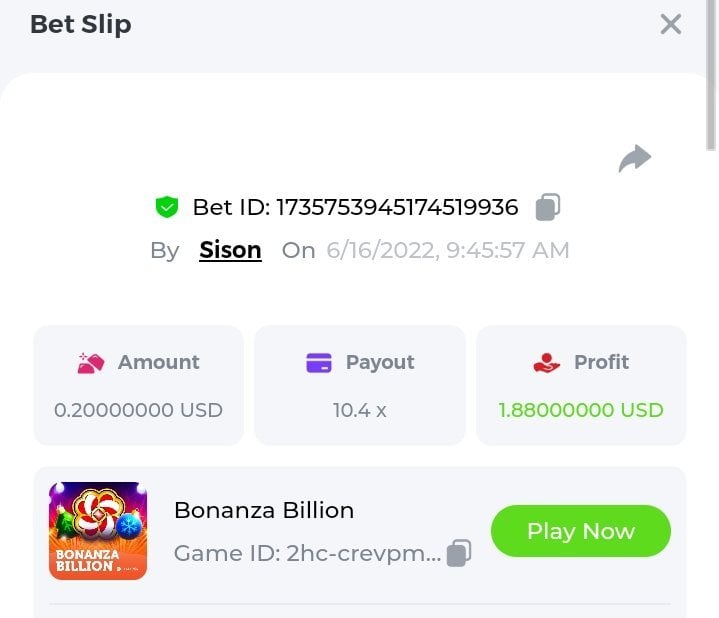This screenshot has width=719, height=618.
Task: Close the Bet Slip panel
Action: click(x=670, y=25)
